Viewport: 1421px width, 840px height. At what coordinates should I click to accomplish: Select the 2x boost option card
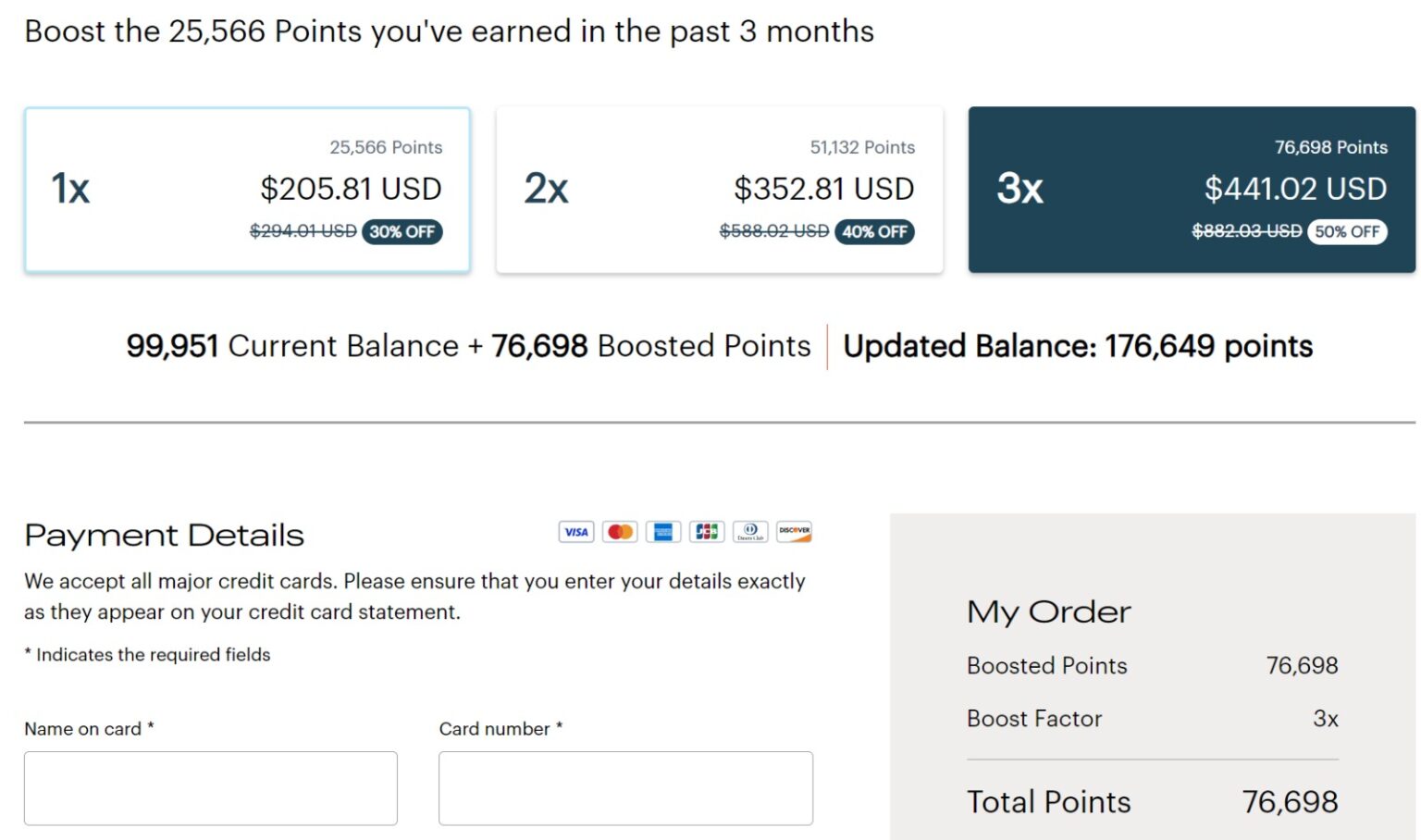pos(720,188)
